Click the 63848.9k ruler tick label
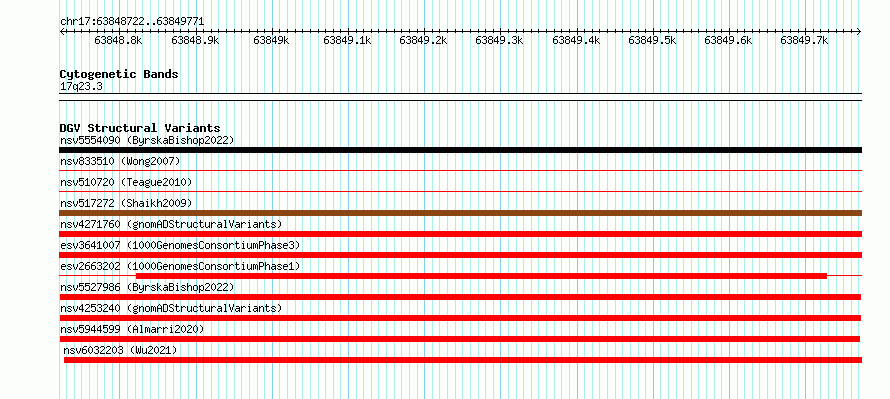 coord(195,40)
